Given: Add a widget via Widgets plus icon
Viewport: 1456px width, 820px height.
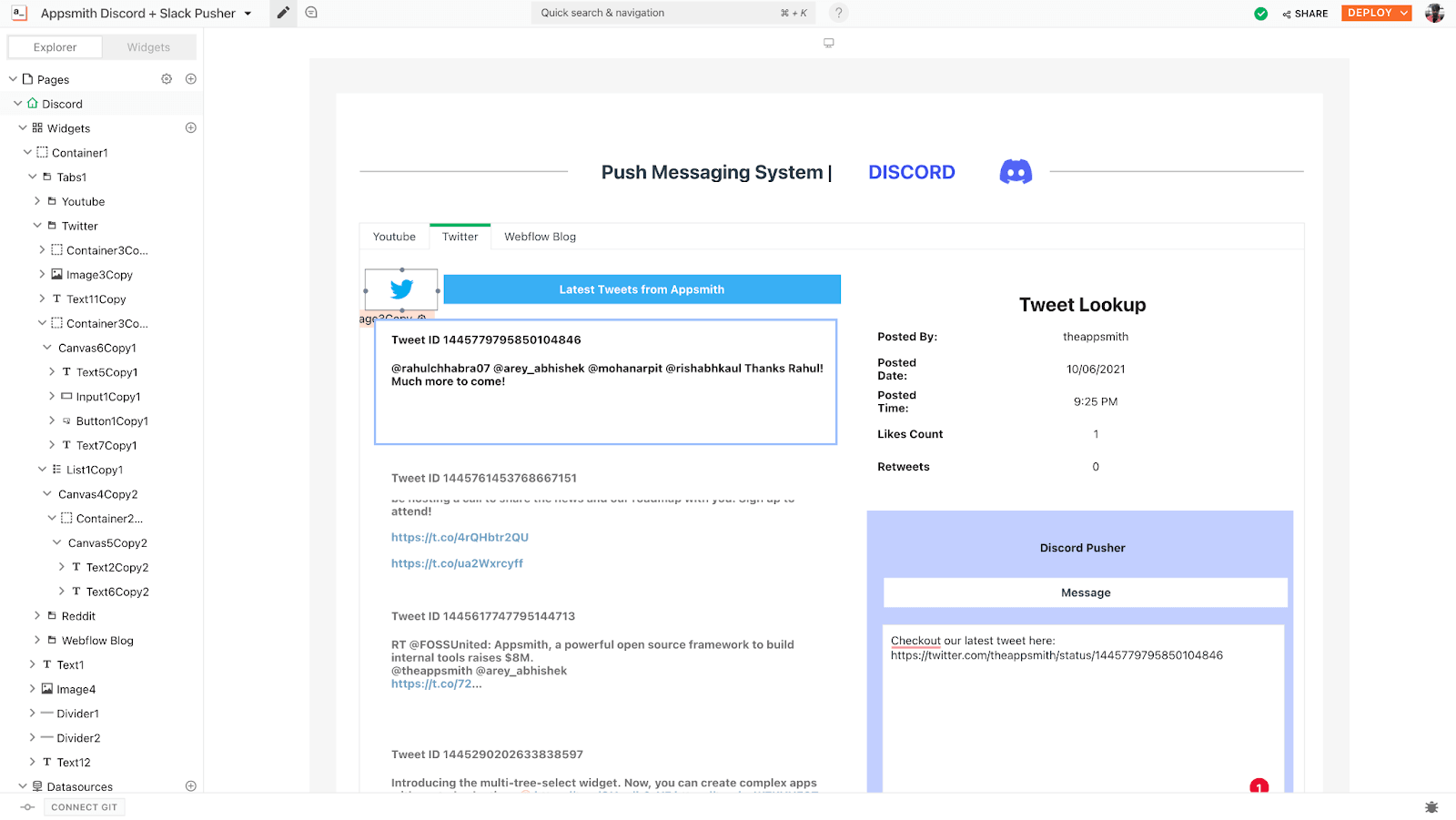Looking at the screenshot, I should click(191, 128).
